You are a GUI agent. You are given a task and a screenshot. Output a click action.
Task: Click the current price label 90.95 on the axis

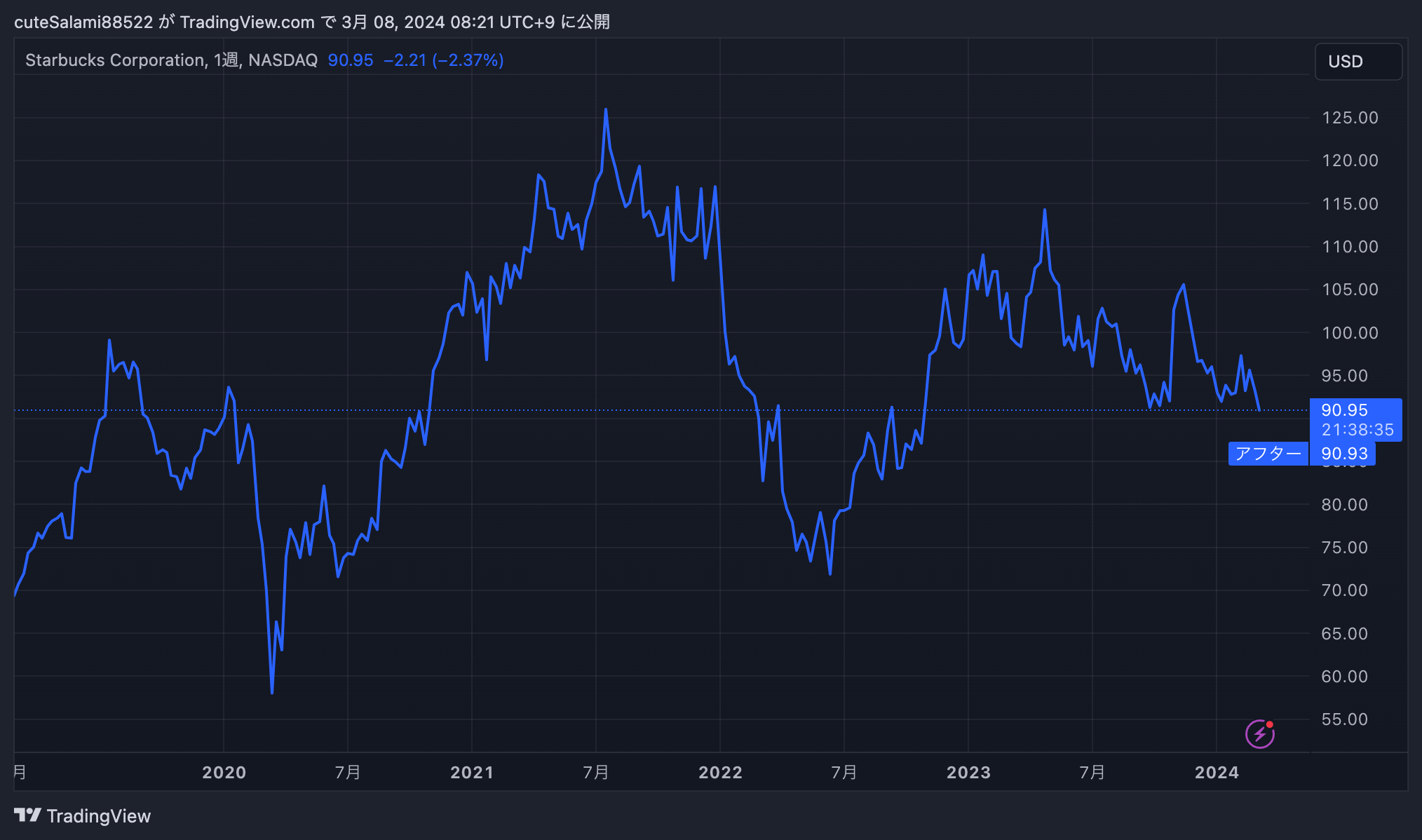point(1344,410)
